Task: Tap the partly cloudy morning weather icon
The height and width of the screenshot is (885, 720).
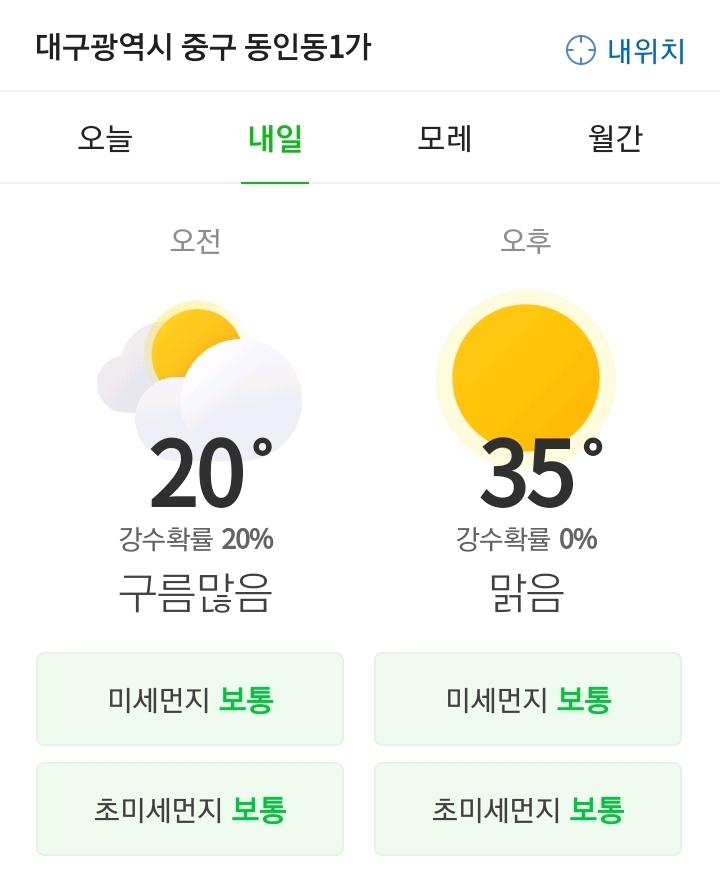Action: (x=200, y=375)
